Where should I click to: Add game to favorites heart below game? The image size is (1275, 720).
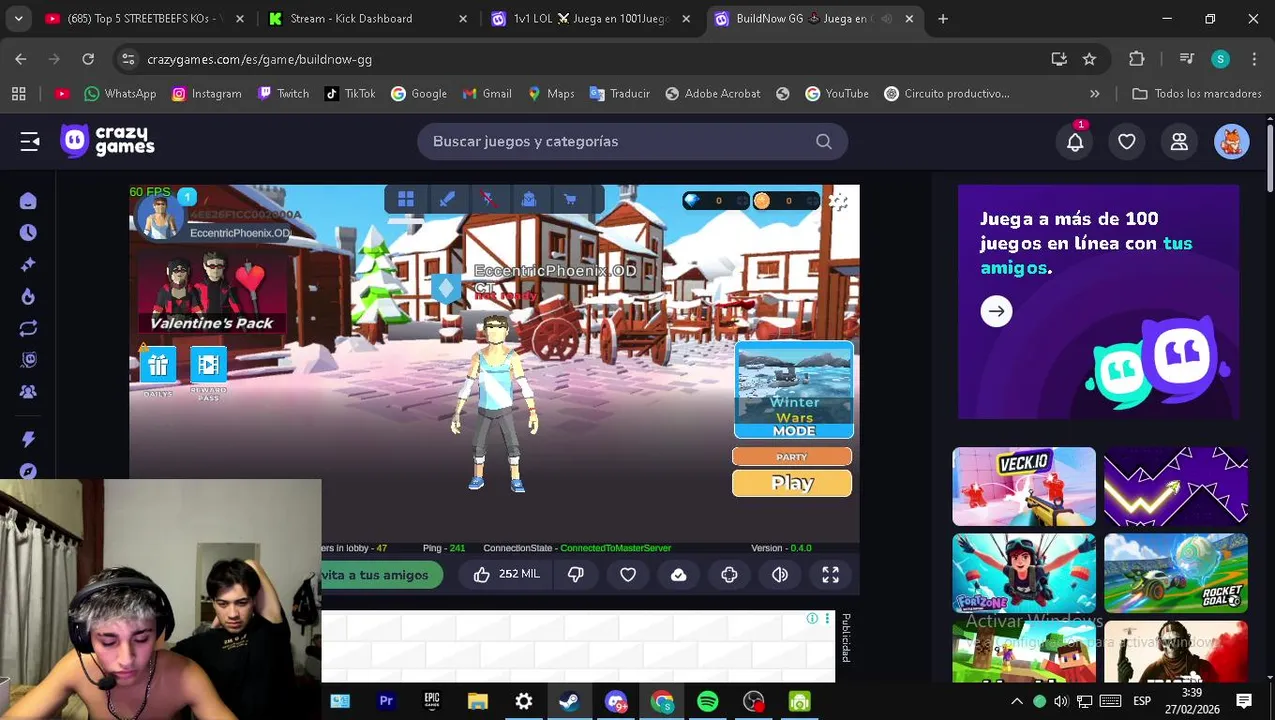point(628,575)
